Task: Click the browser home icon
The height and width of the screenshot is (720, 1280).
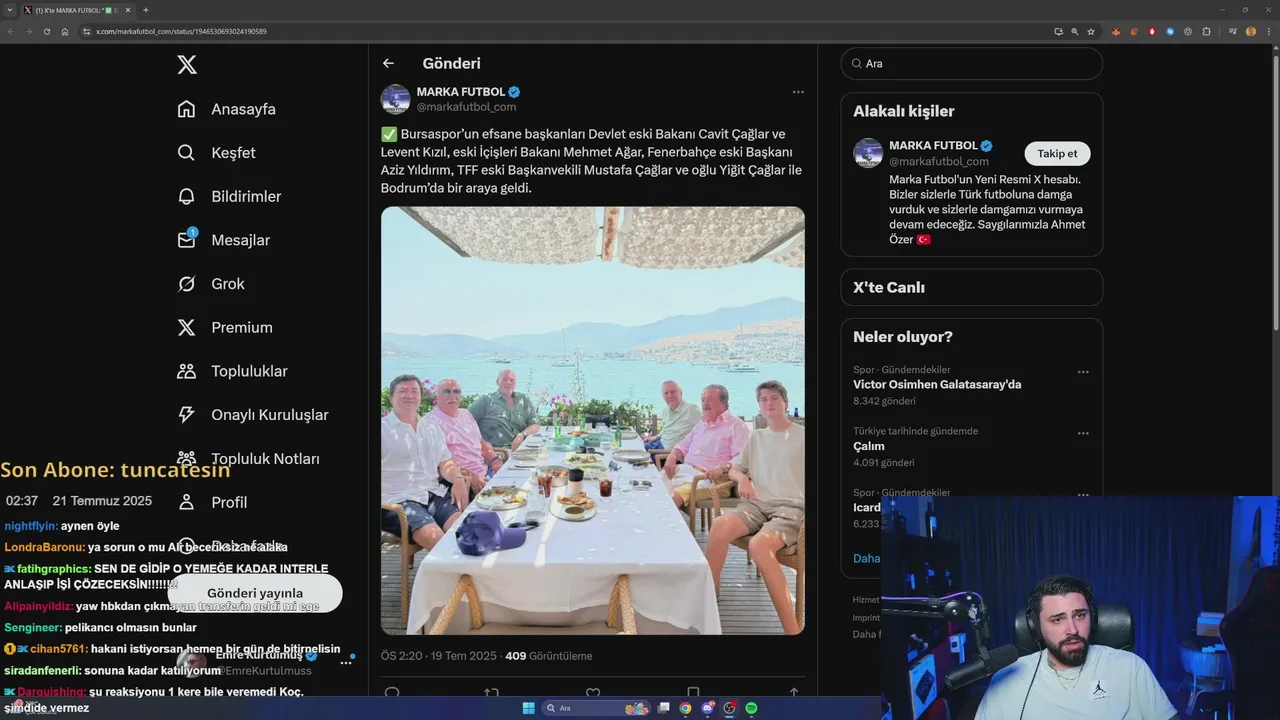Action: (x=65, y=31)
